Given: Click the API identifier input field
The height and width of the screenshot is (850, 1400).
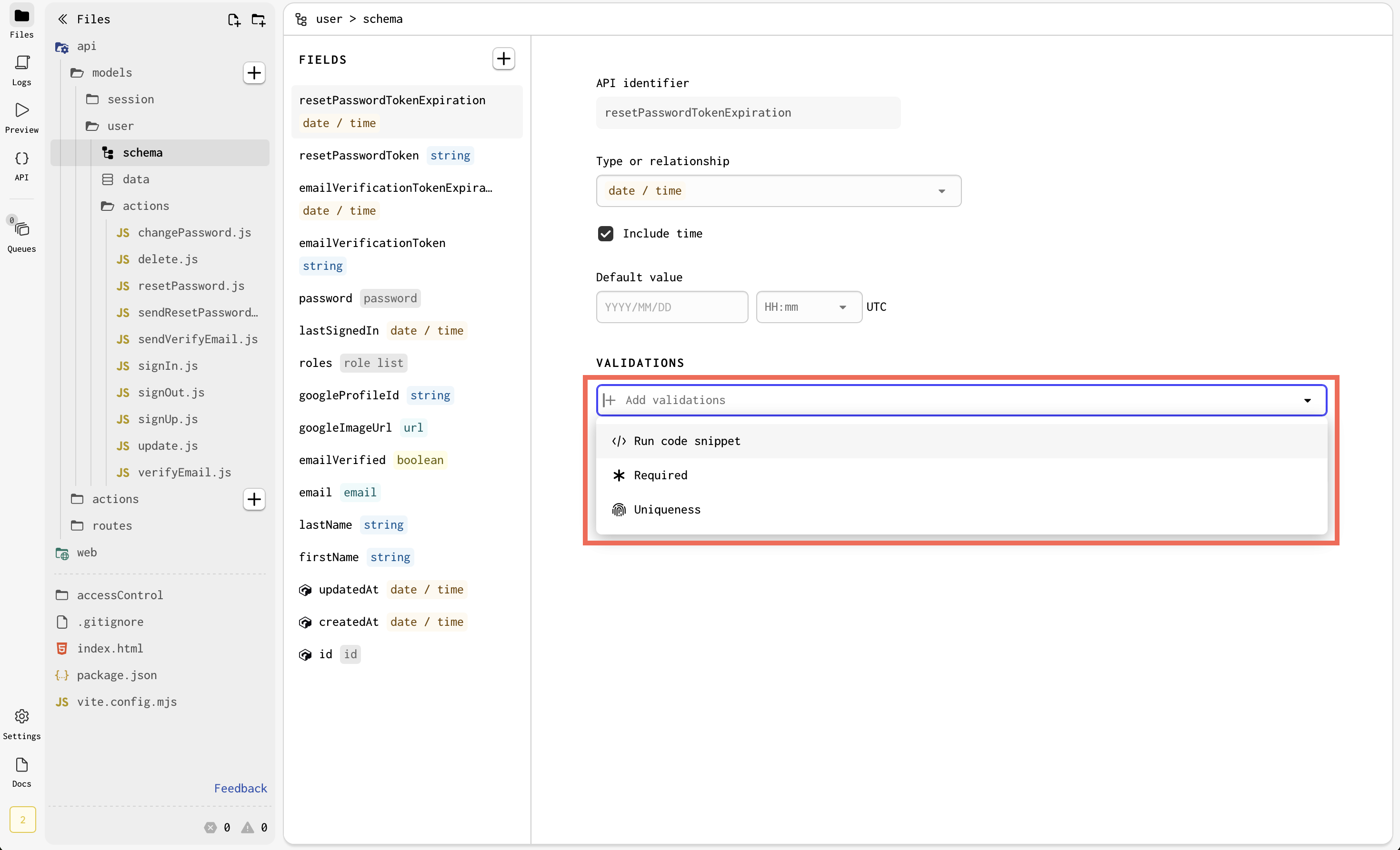Looking at the screenshot, I should [748, 113].
